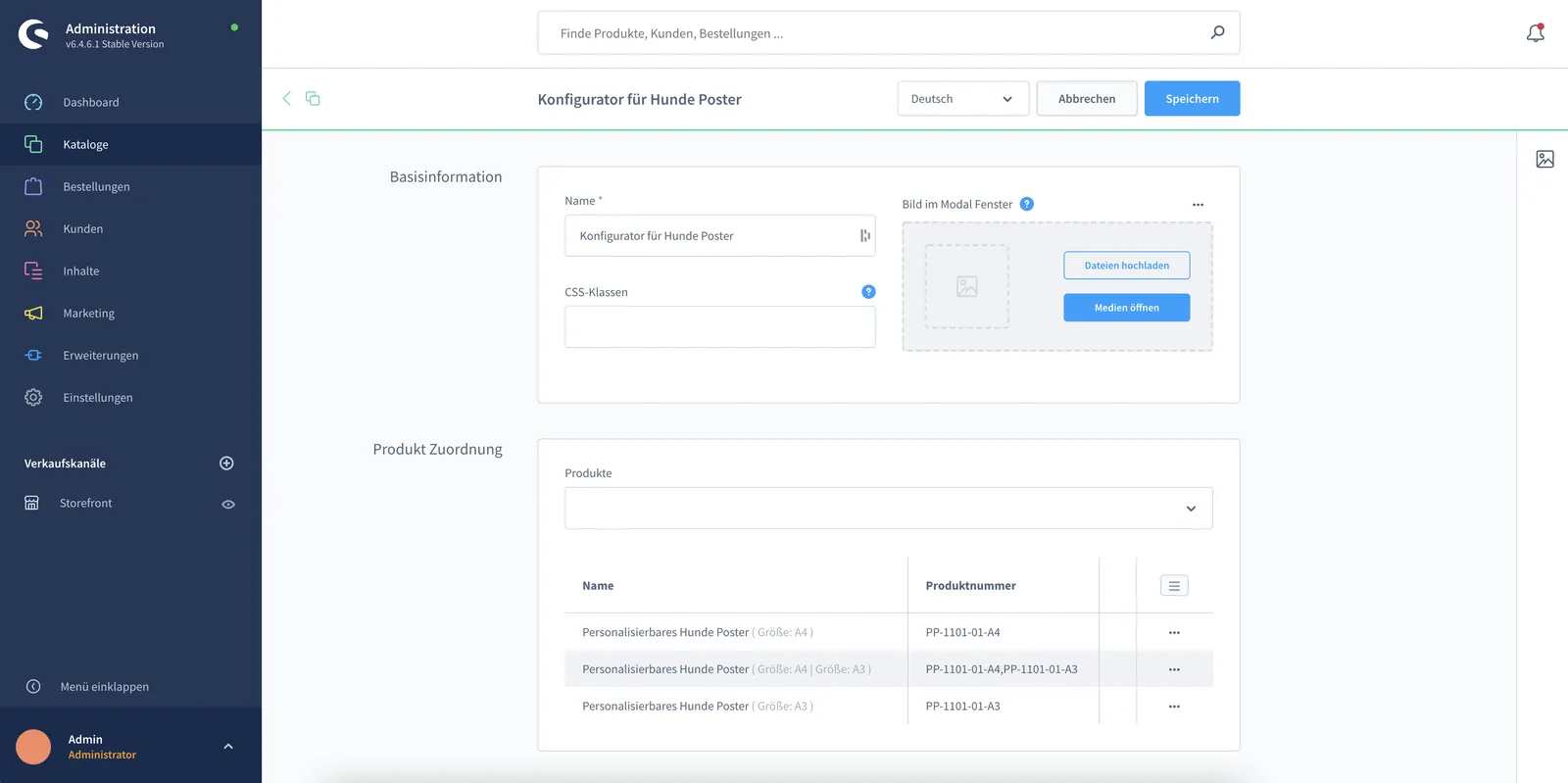Expand the Admin user menu chevron
Image resolution: width=1568 pixels, height=783 pixels.
[x=228, y=747]
